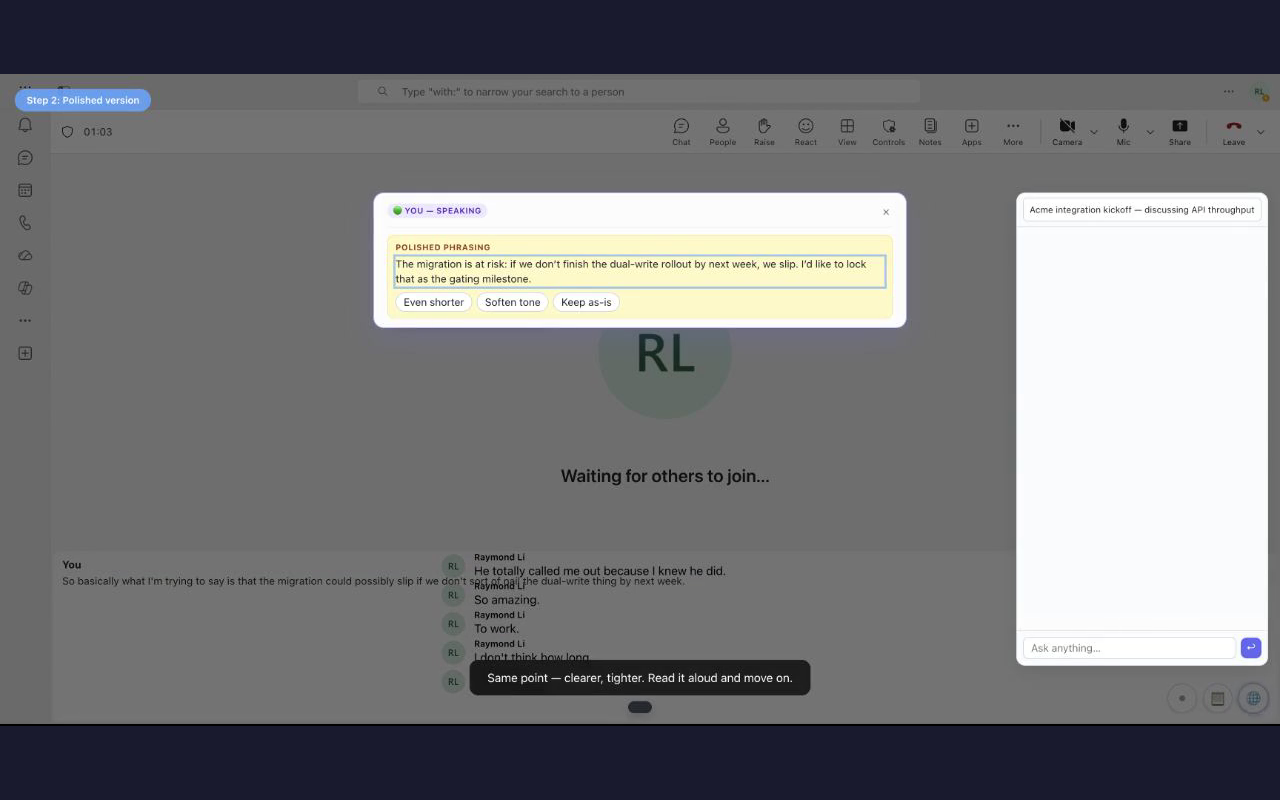Open Apps in meeting toolbar
Viewport: 1280px width, 800px height.
[x=971, y=131]
